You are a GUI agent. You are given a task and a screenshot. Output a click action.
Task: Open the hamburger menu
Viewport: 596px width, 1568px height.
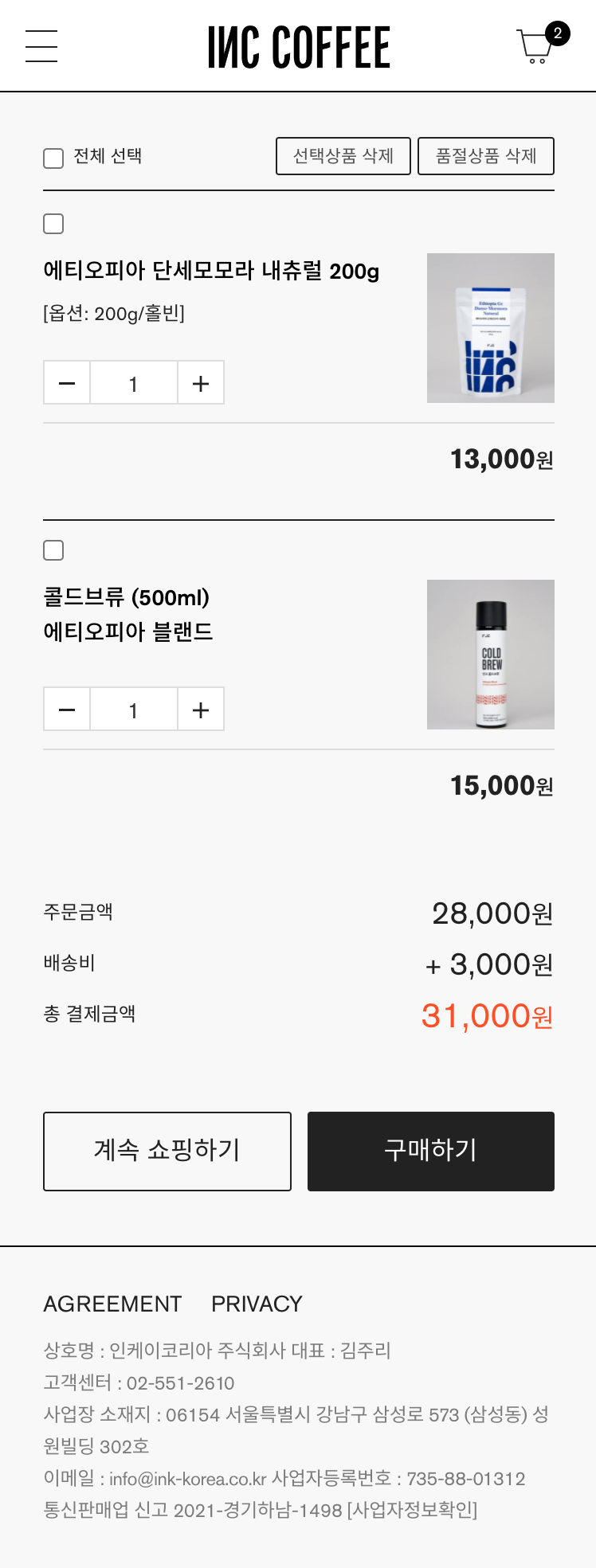pyautogui.click(x=41, y=46)
